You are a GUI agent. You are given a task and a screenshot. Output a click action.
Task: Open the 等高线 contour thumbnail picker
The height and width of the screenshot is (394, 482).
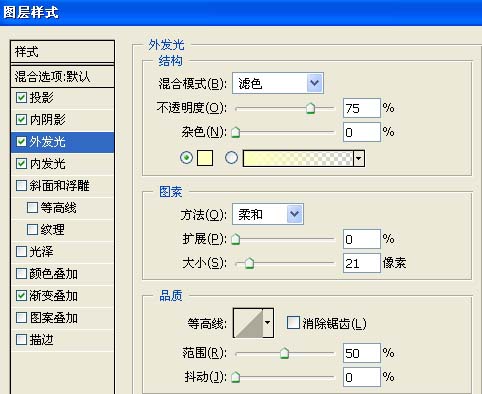248,323
